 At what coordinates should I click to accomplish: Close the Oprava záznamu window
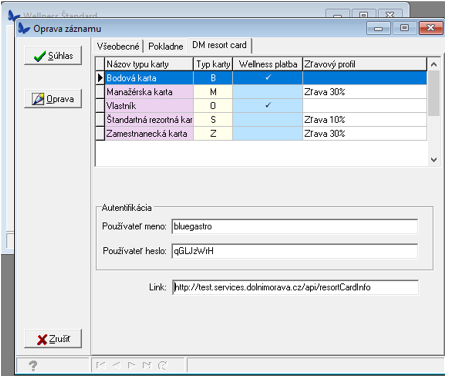coord(431,28)
